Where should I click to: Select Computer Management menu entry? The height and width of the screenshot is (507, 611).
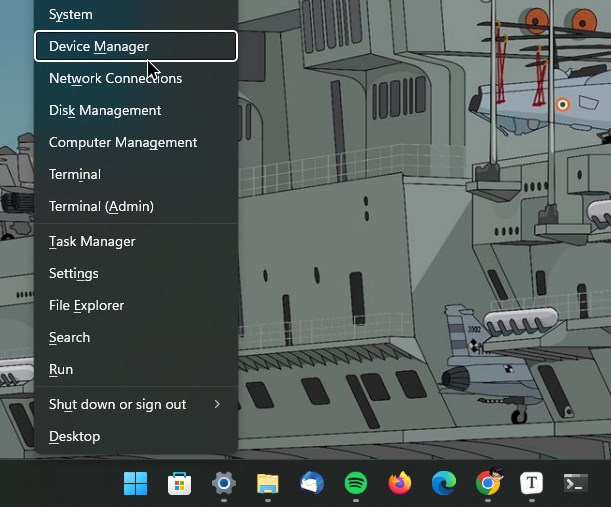tap(136, 142)
